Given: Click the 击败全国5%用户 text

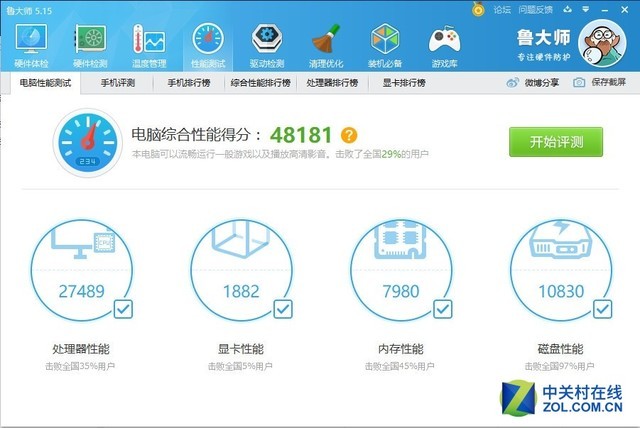Looking at the screenshot, I should [x=240, y=366].
